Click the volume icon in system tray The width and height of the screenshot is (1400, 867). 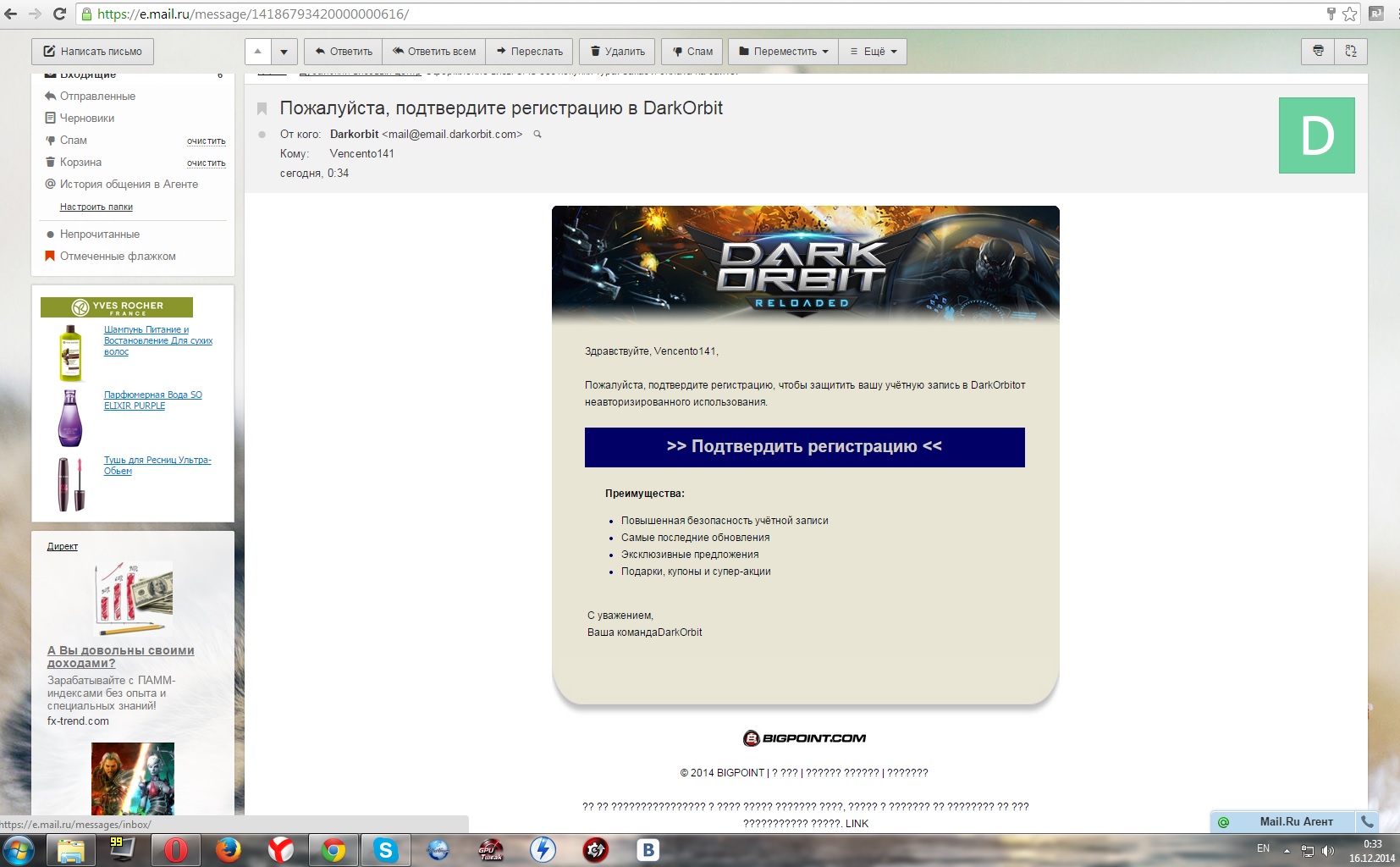[x=1328, y=851]
